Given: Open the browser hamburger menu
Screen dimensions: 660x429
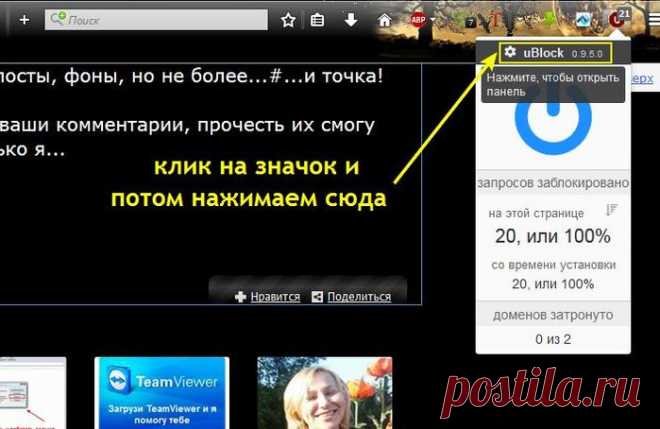Looking at the screenshot, I should [654, 19].
